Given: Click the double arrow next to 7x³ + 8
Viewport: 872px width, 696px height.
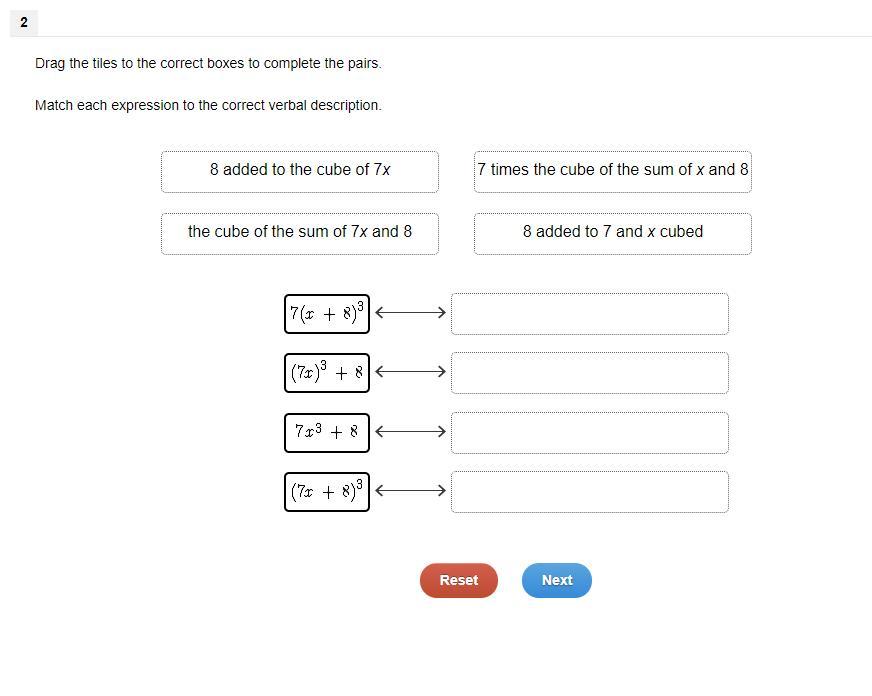Looking at the screenshot, I should 410,431.
